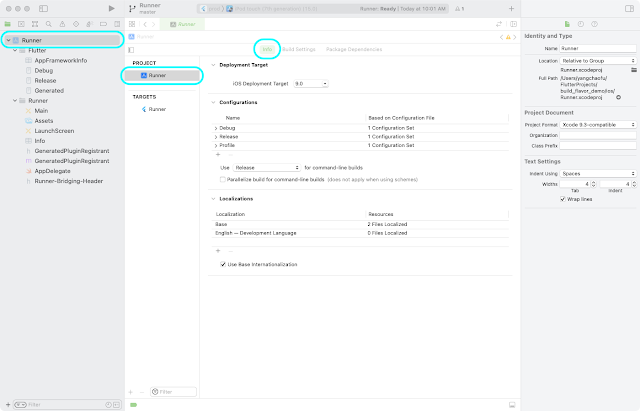Show the History inspector

[x=581, y=24]
